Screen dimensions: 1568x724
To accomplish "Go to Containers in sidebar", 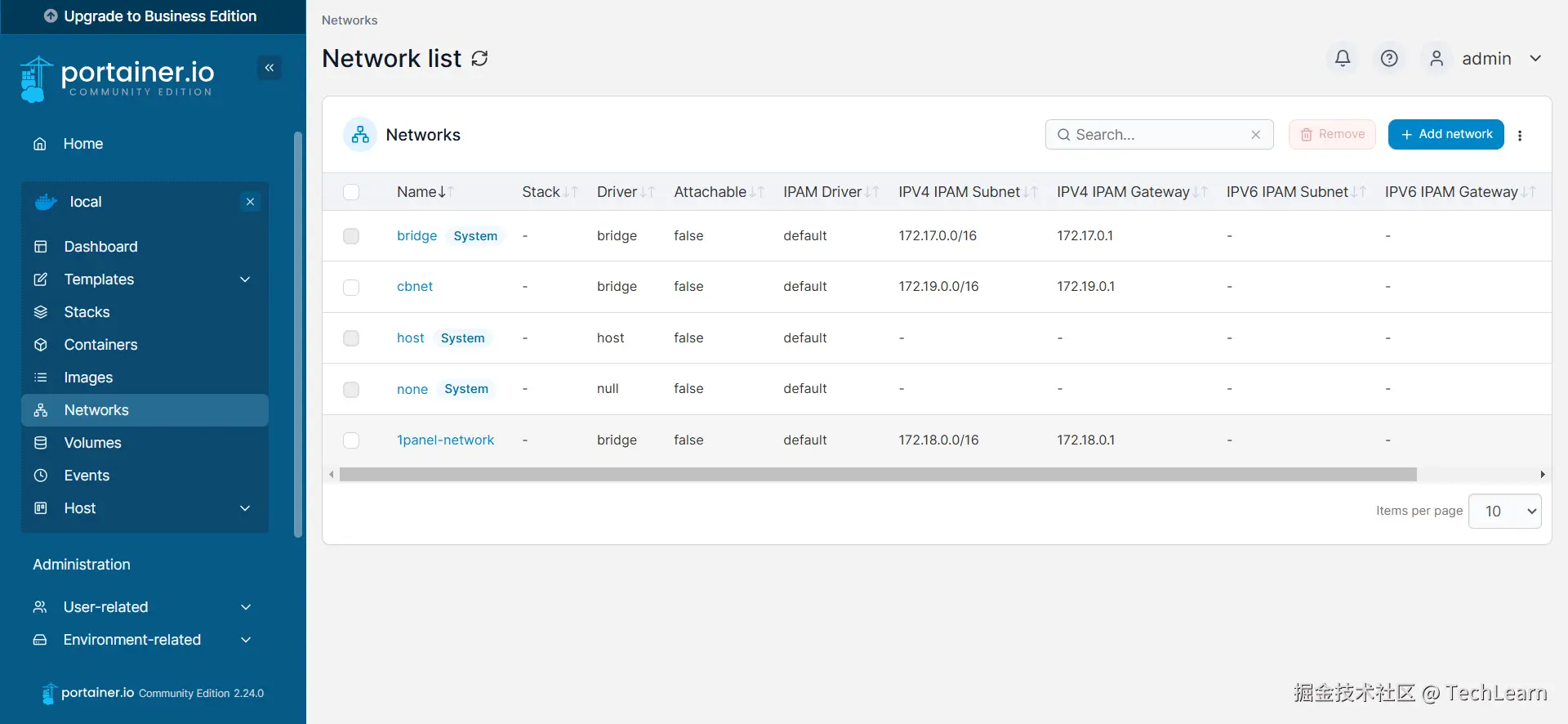I will (100, 345).
